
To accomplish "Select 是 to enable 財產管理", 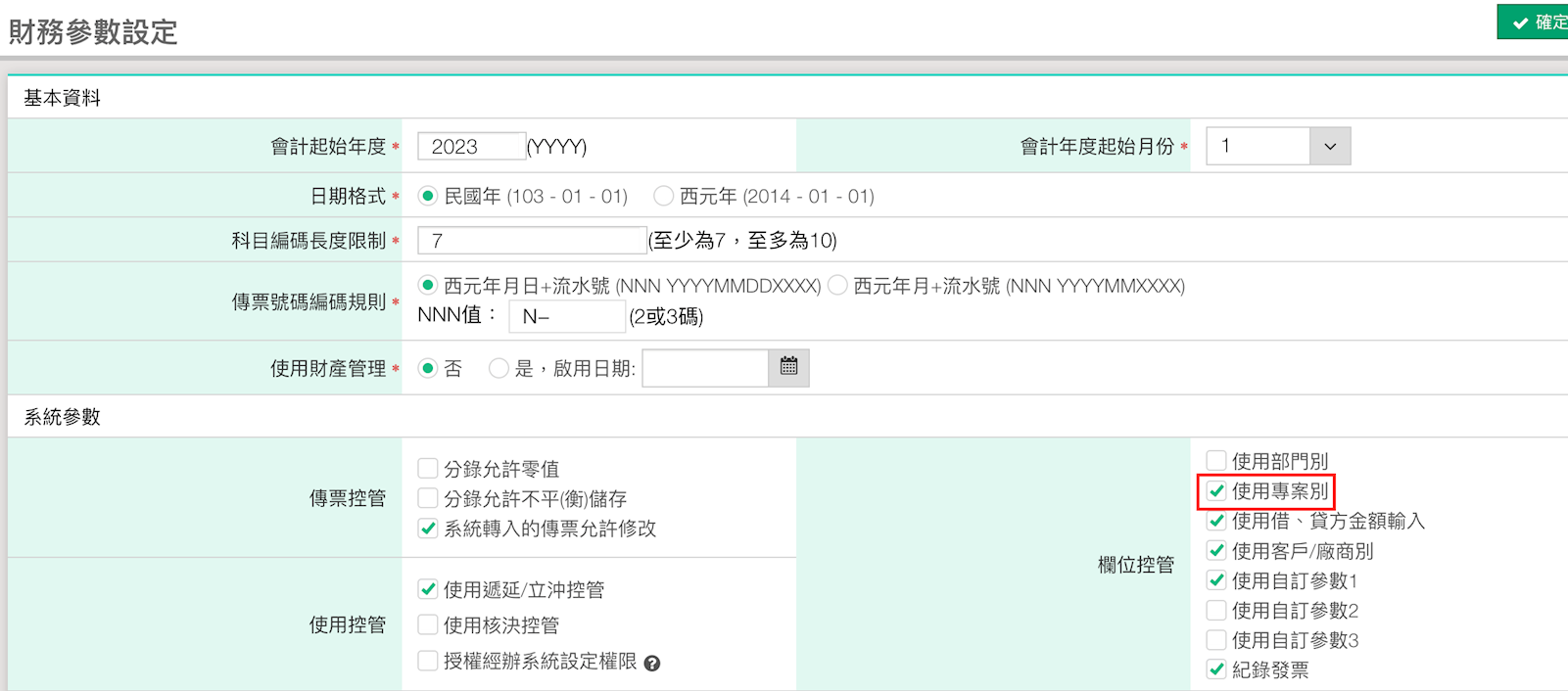I will tap(499, 368).
